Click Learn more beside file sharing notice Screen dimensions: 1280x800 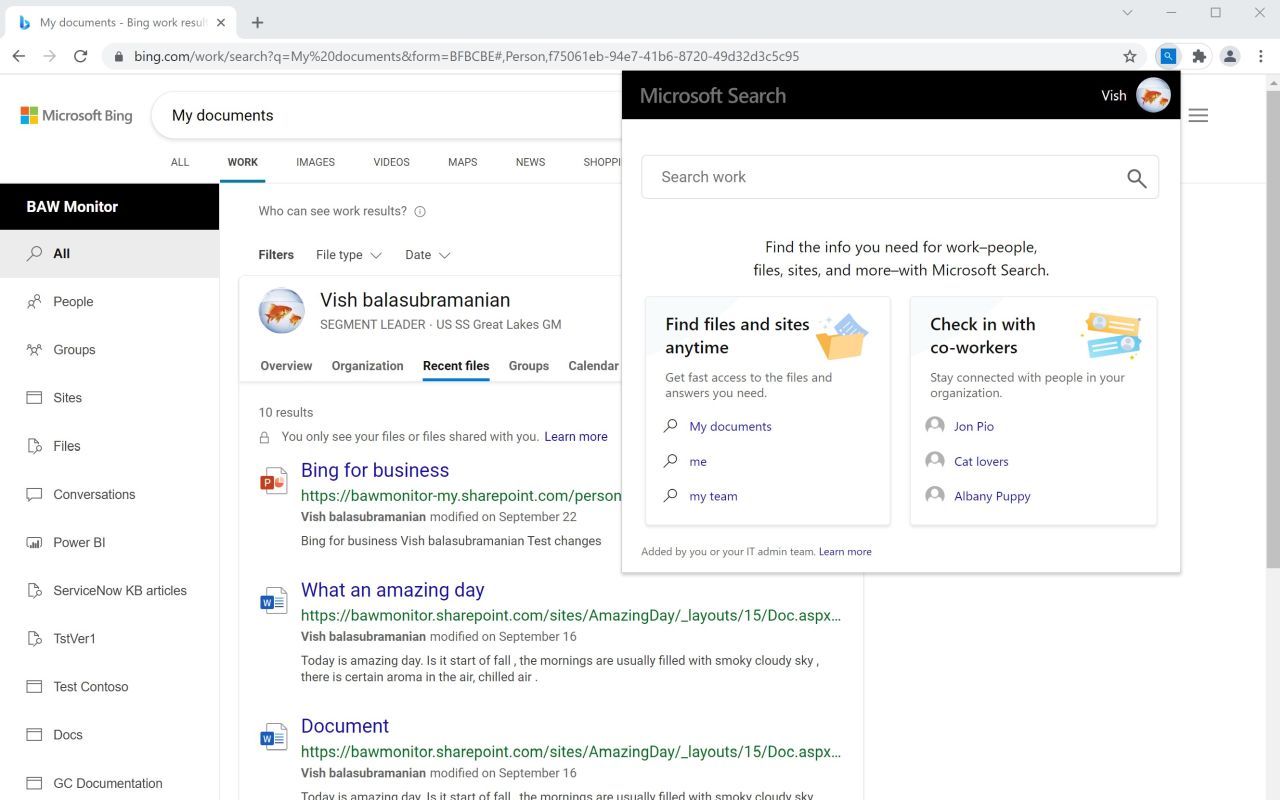coord(576,436)
